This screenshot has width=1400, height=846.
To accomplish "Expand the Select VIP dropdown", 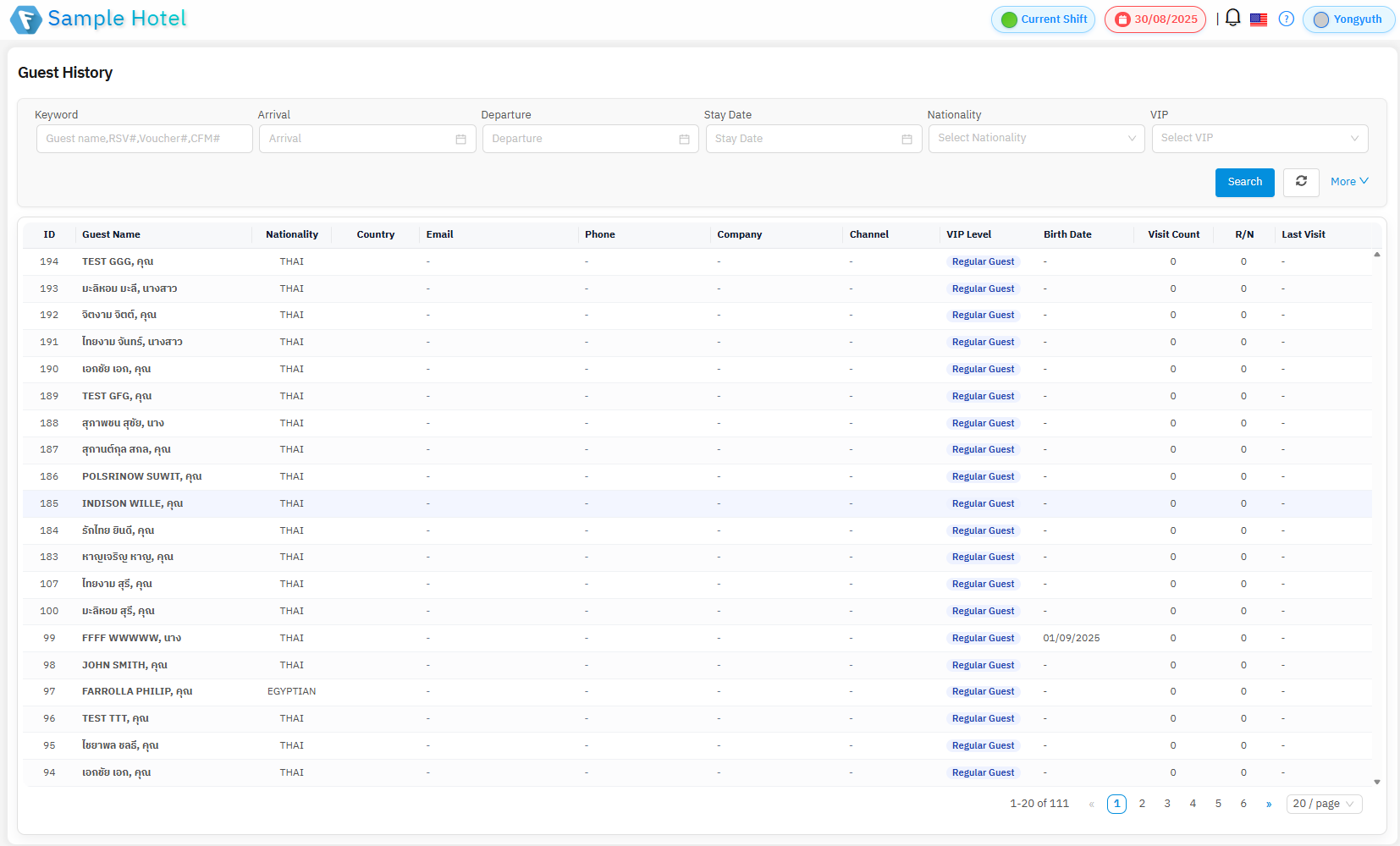I will (1259, 139).
